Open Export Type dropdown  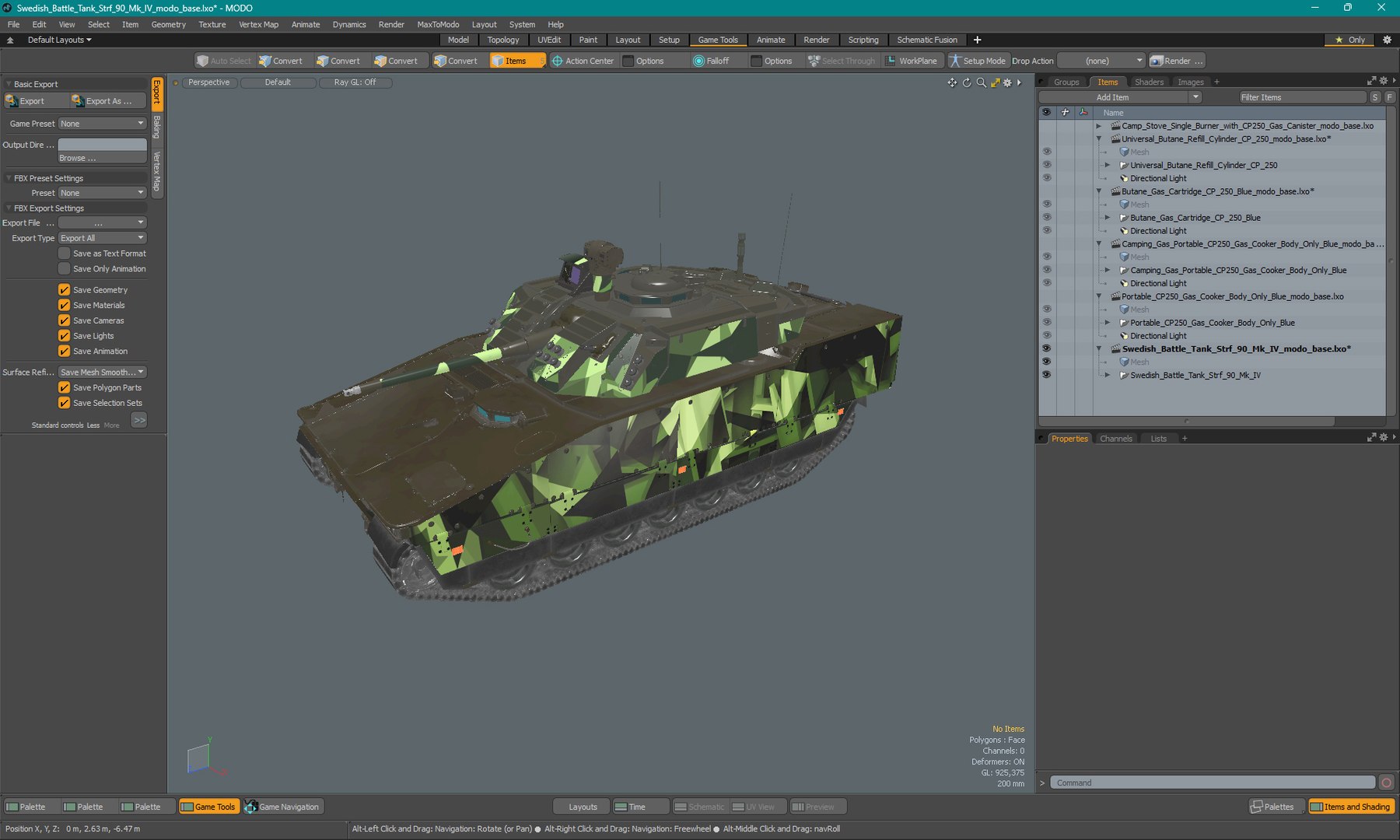(103, 238)
